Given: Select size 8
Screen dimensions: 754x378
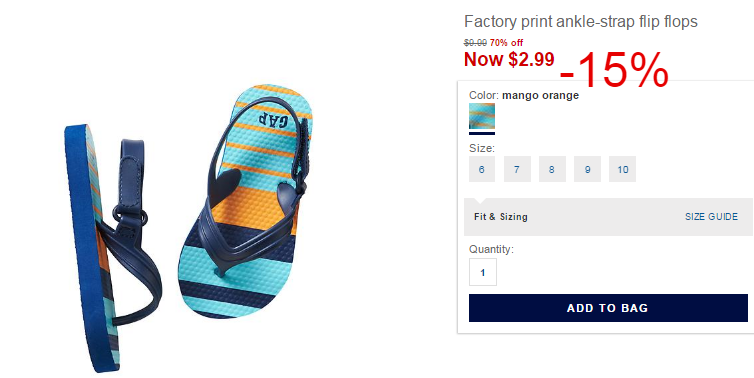Looking at the screenshot, I should (552, 169).
